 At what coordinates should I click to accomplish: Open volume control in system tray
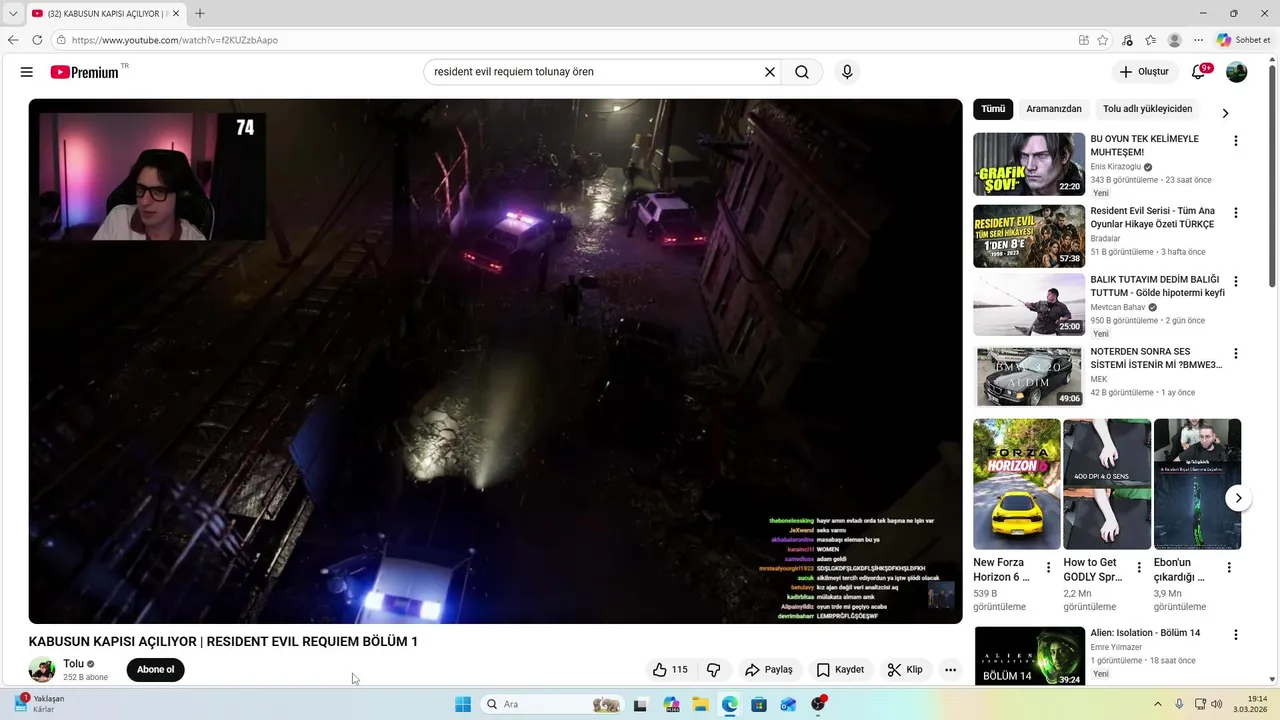(x=1217, y=704)
